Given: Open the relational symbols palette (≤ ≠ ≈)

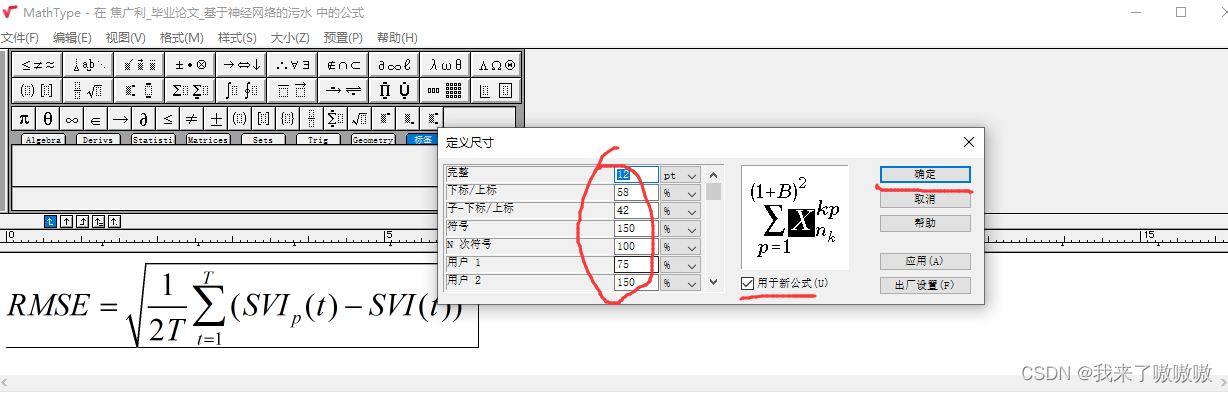Looking at the screenshot, I should (x=36, y=65).
